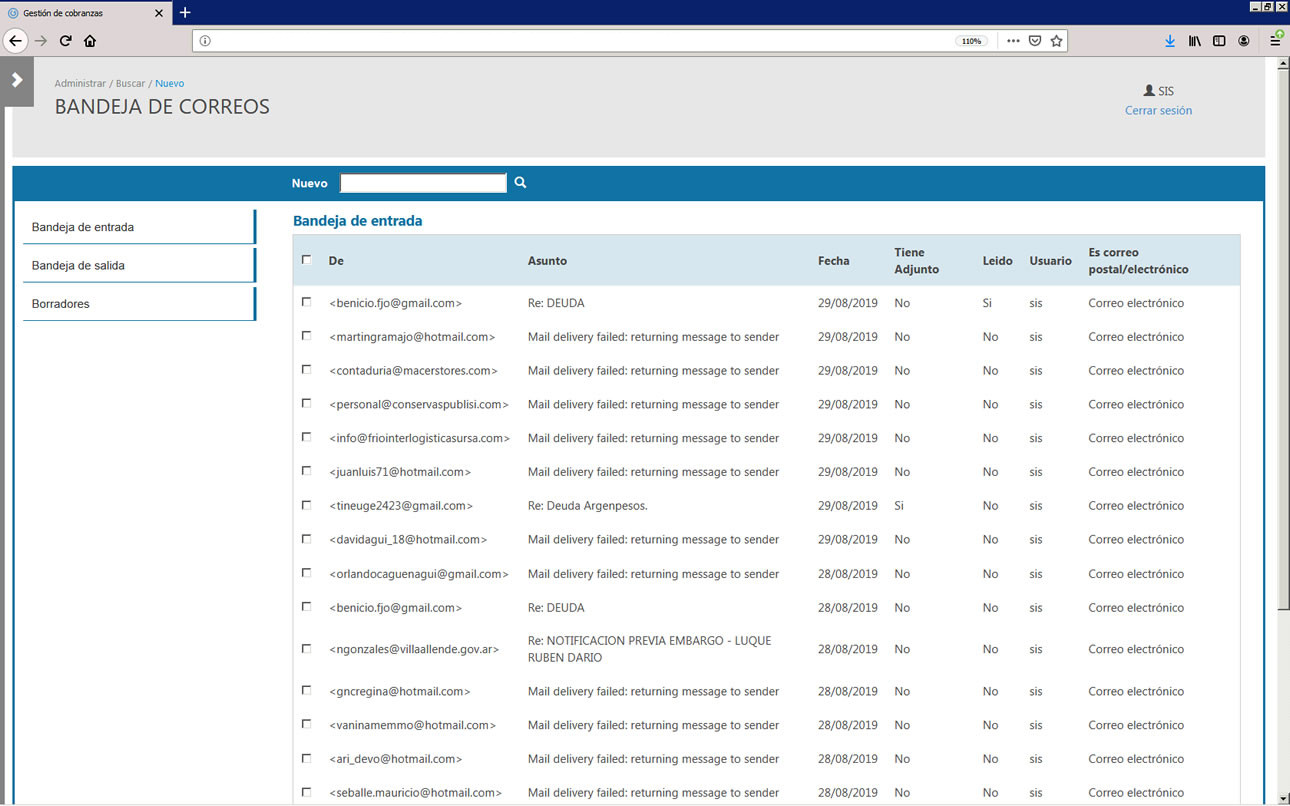Open Re: NOTIFICACION PREVIA EMBARGO message
The image size is (1290, 806).
click(649, 649)
